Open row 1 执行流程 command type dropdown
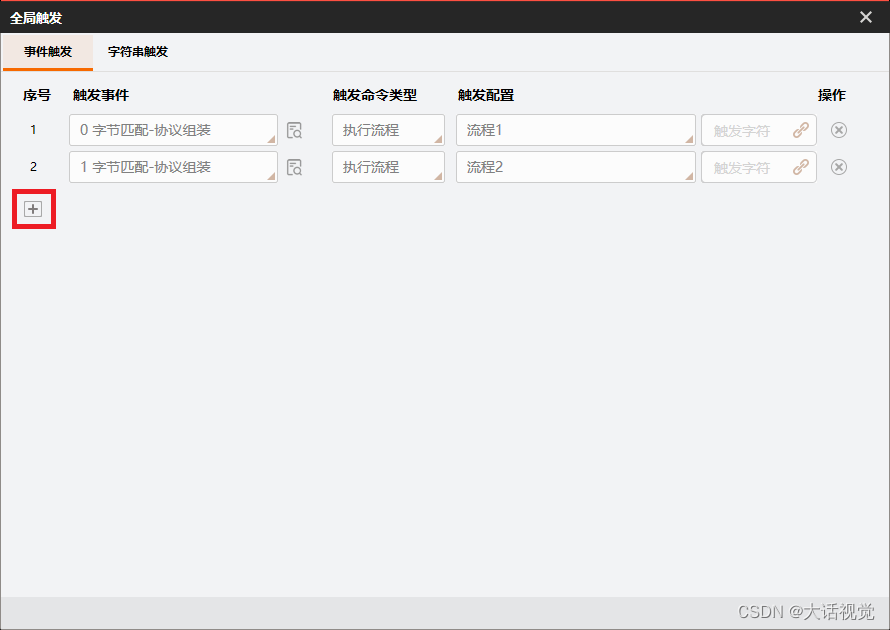This screenshot has width=890, height=630. [388, 130]
